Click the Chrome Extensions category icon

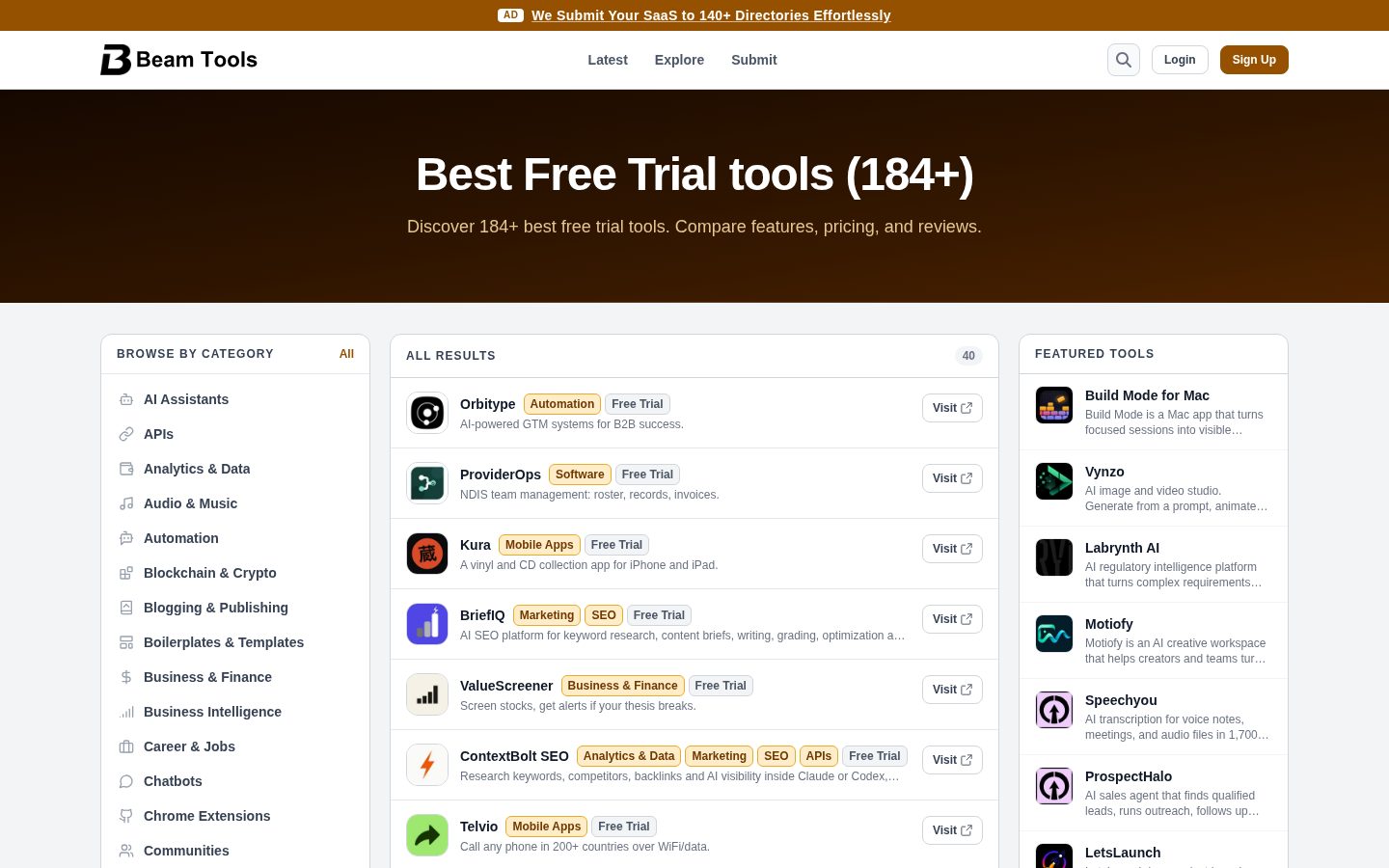point(126,816)
